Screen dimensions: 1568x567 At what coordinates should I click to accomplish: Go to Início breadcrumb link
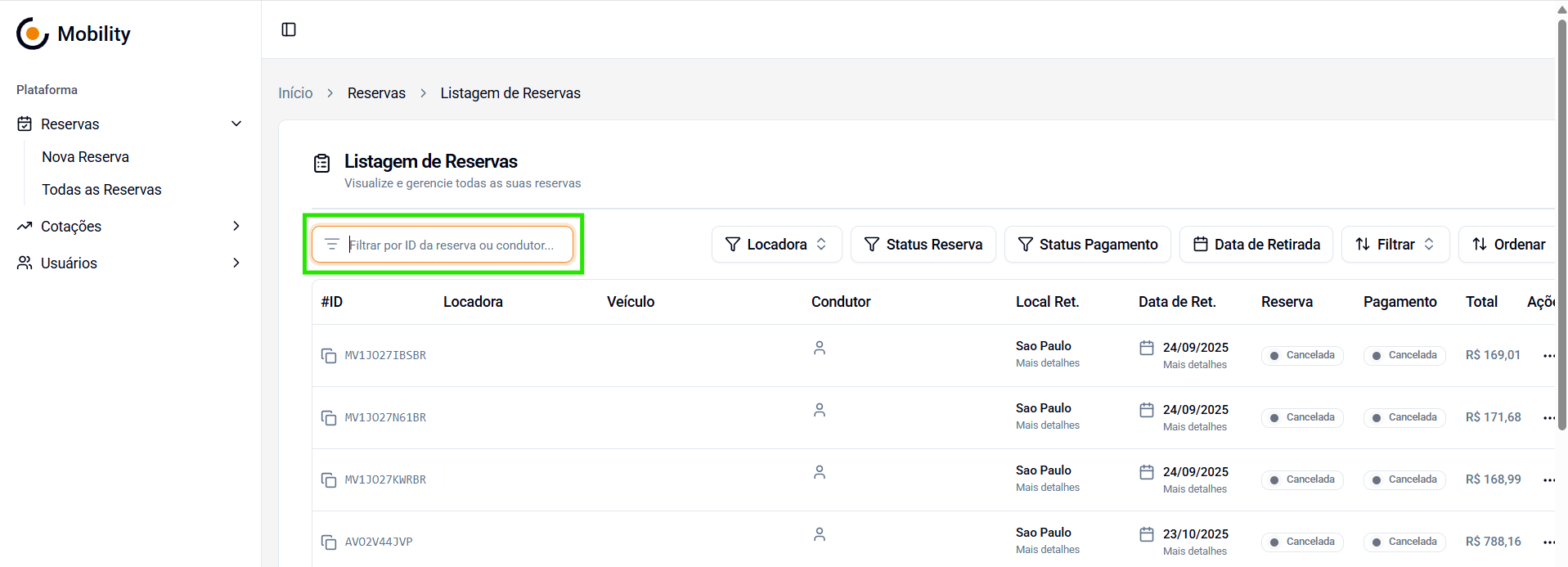tap(295, 93)
